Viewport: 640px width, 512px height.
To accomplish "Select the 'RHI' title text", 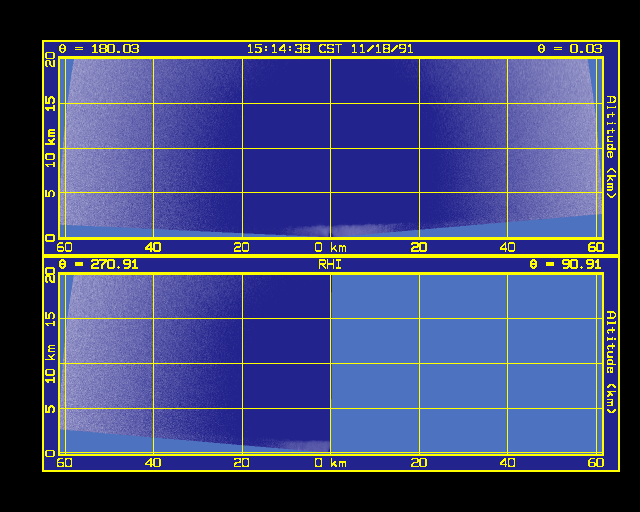I will click(330, 265).
